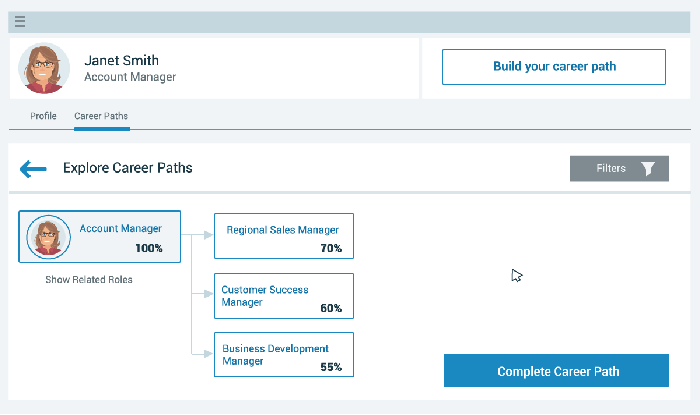Click arrow connector to Regional Sales Manager
The height and width of the screenshot is (415, 700).
(x=205, y=235)
